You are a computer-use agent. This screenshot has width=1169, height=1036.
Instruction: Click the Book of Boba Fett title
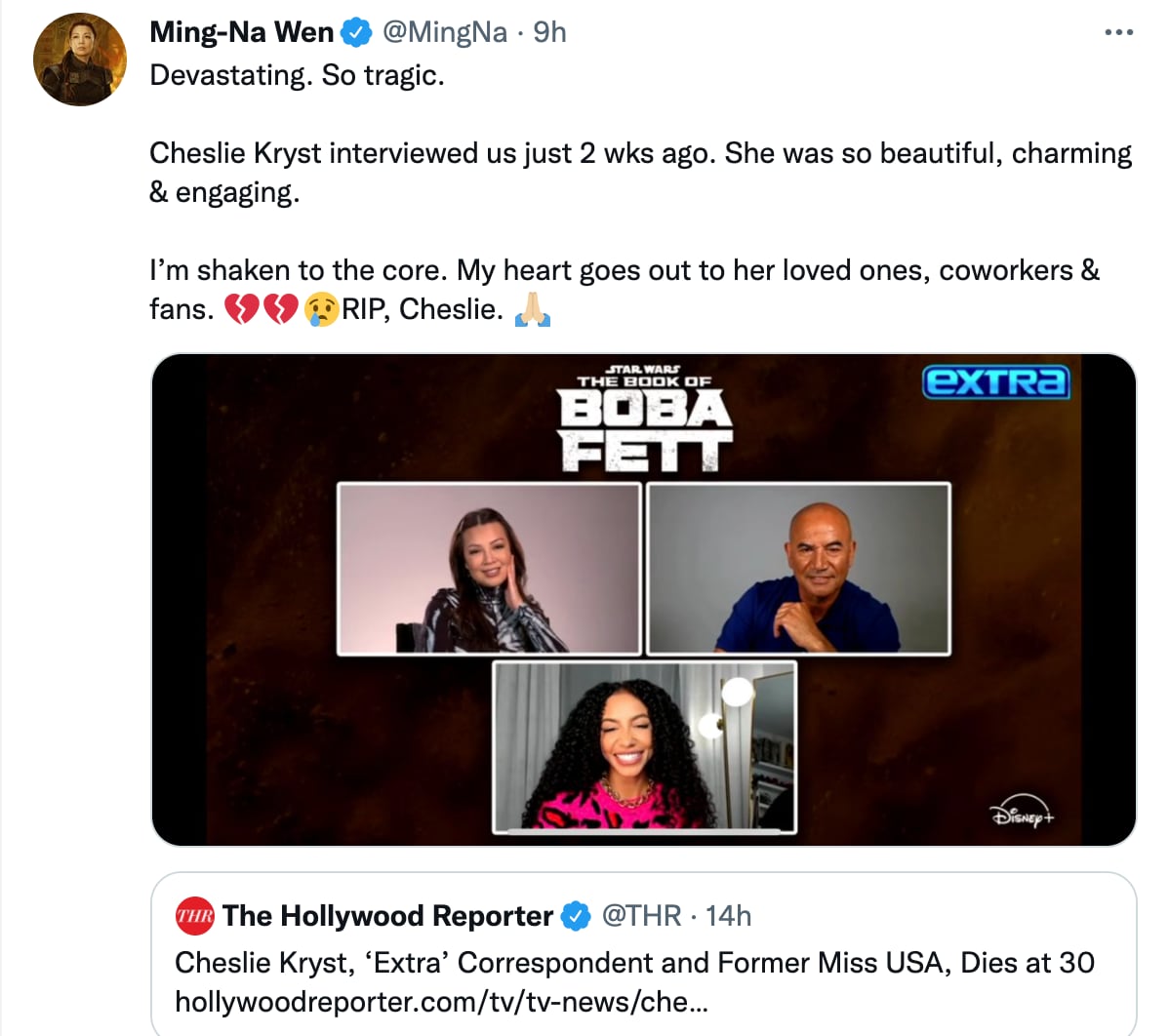[x=644, y=420]
